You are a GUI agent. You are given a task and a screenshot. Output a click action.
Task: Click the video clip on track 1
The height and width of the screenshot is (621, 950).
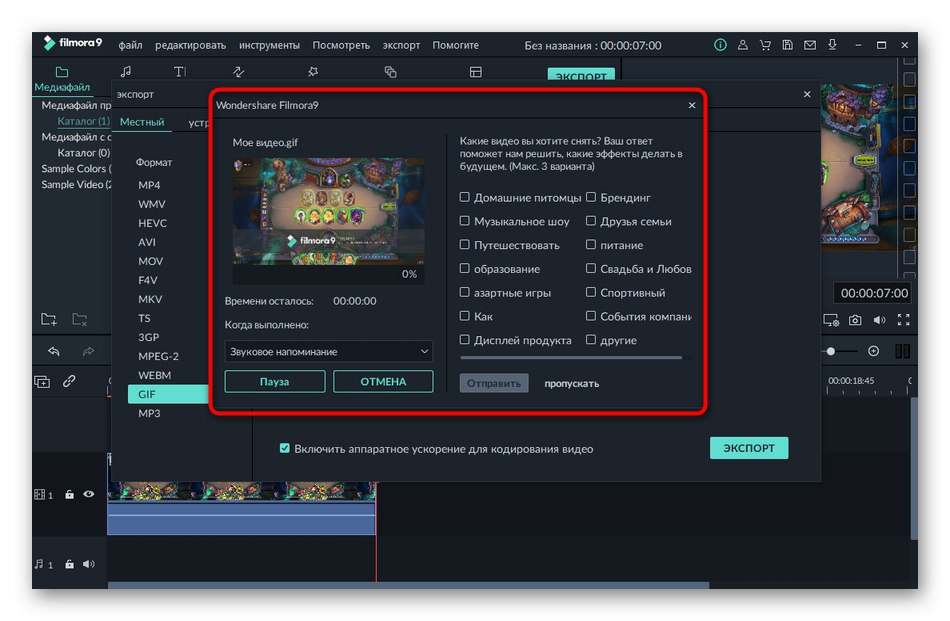tap(241, 508)
